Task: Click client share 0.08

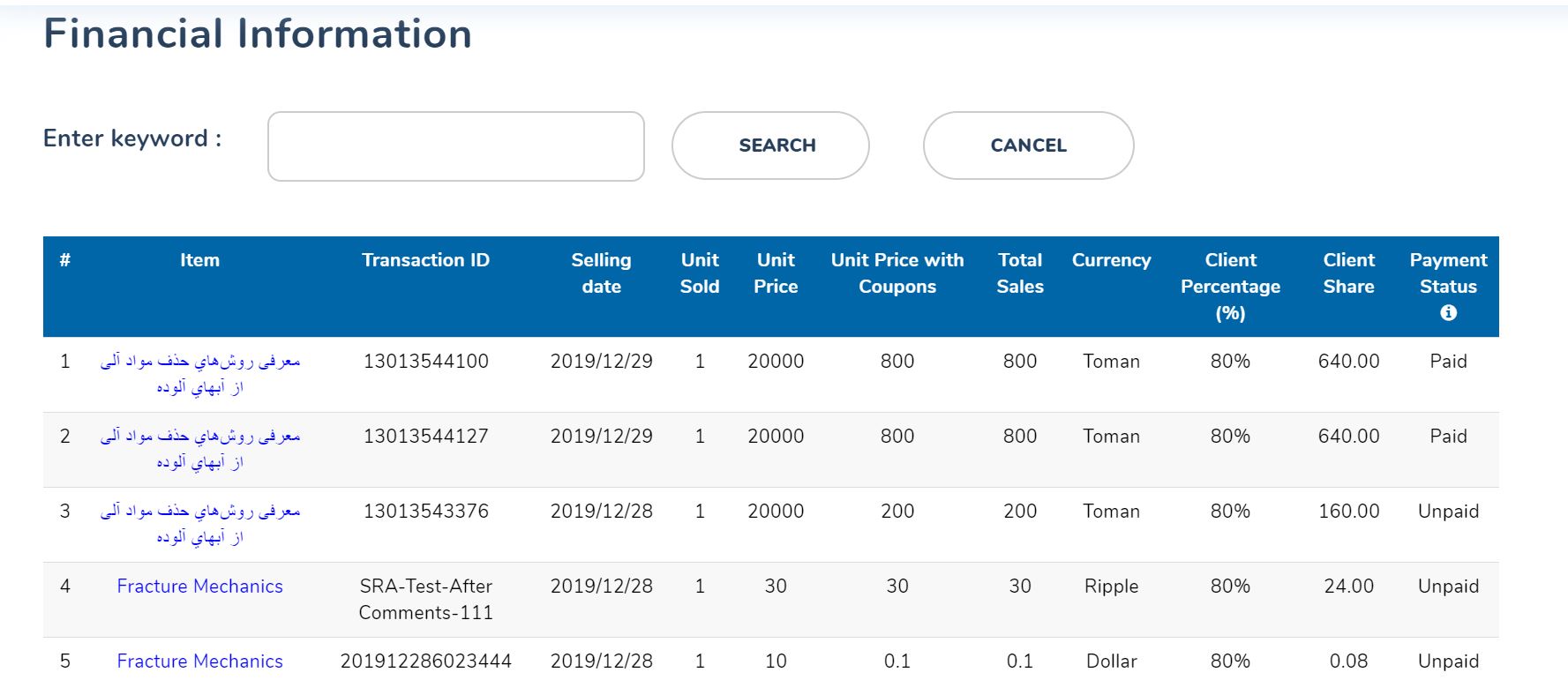Action: point(1348,661)
